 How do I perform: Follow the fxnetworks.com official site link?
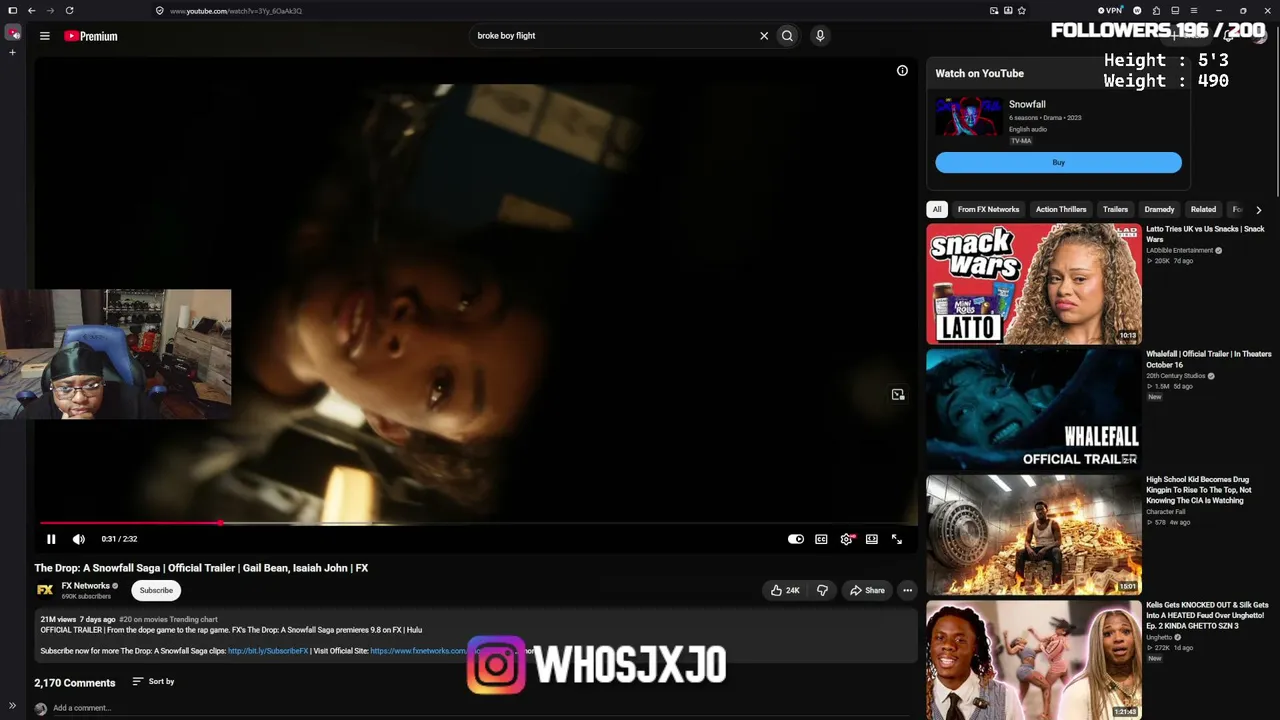pos(418,651)
